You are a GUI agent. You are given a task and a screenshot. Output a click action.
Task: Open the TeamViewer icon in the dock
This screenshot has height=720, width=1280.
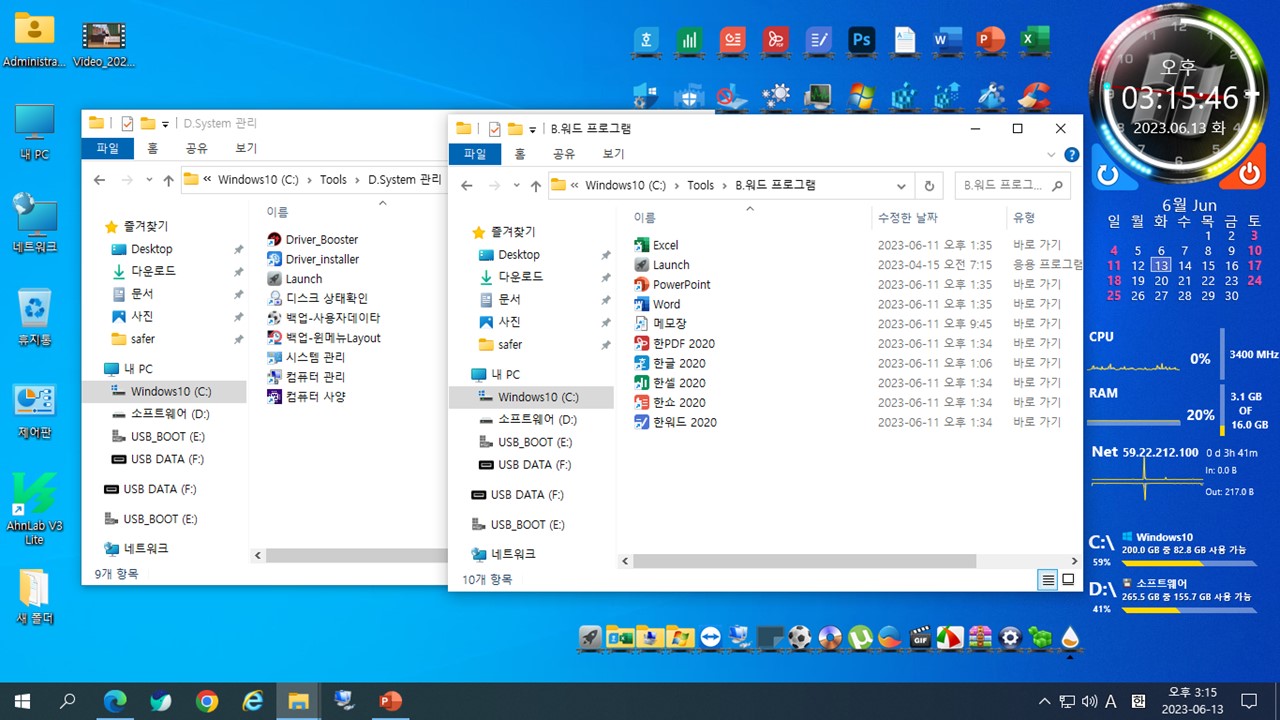[710, 637]
